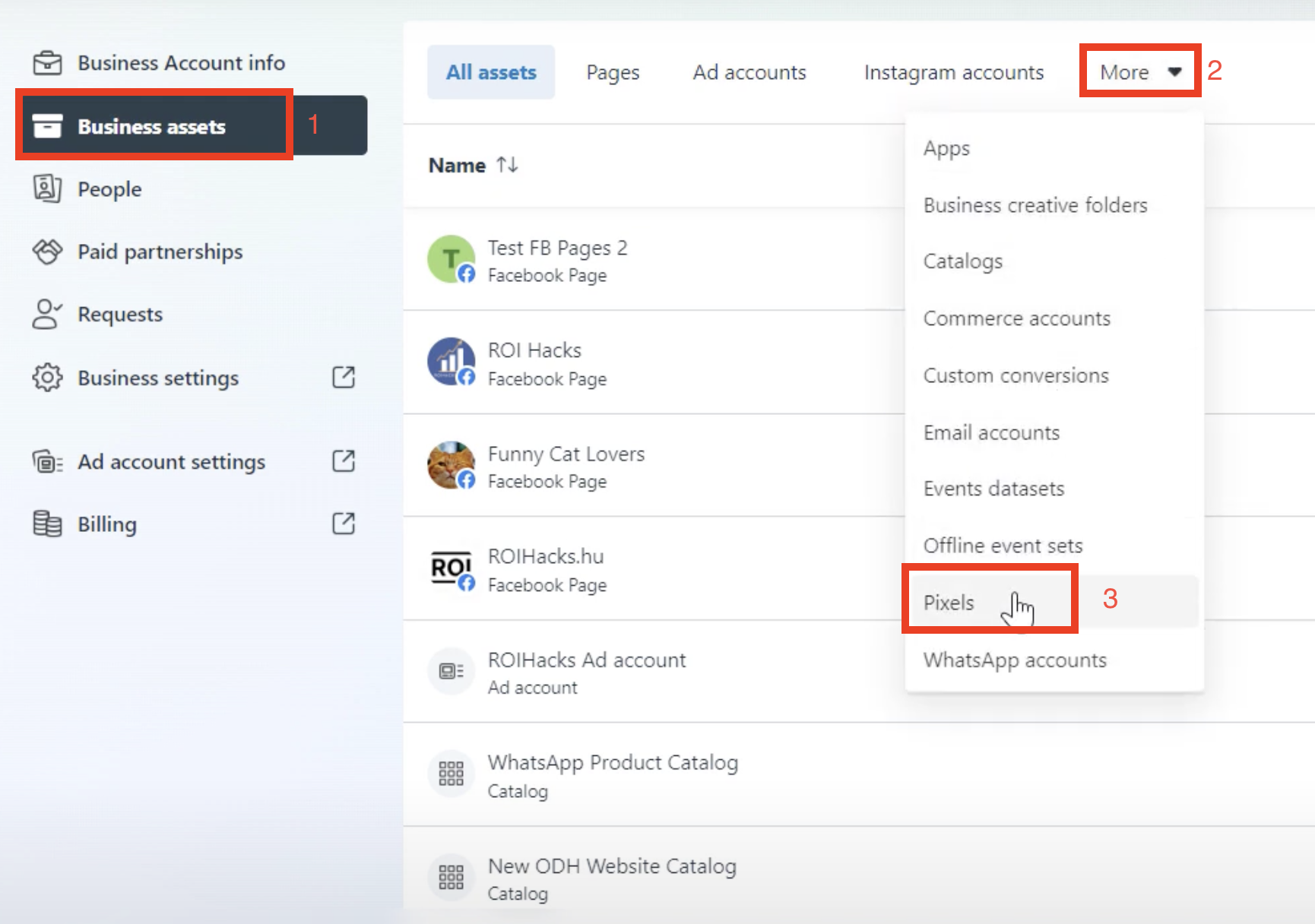Click the Ad account settings icon
This screenshot has width=1315, height=924.
(x=47, y=461)
